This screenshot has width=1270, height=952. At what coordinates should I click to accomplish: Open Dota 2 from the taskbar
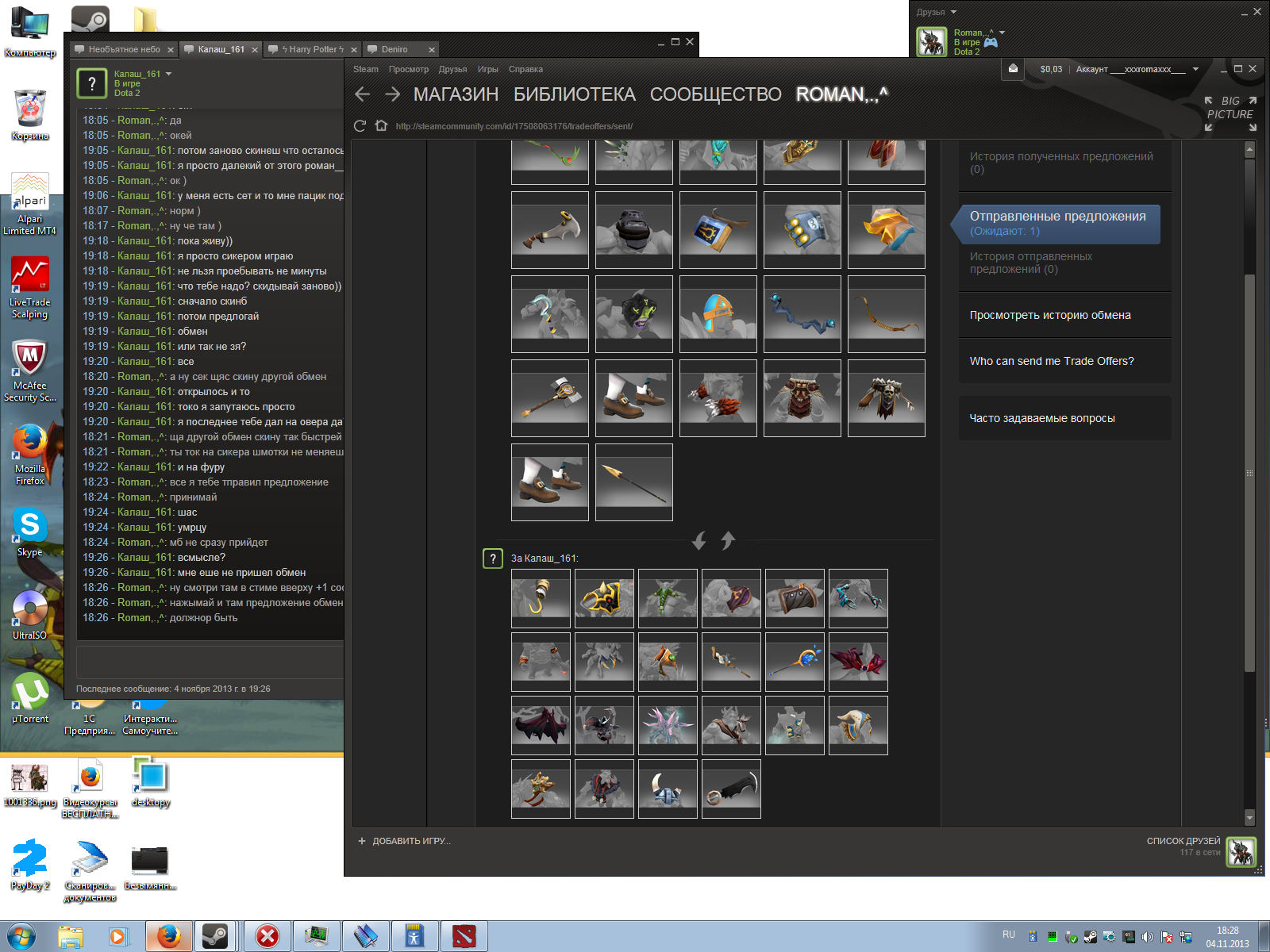464,936
